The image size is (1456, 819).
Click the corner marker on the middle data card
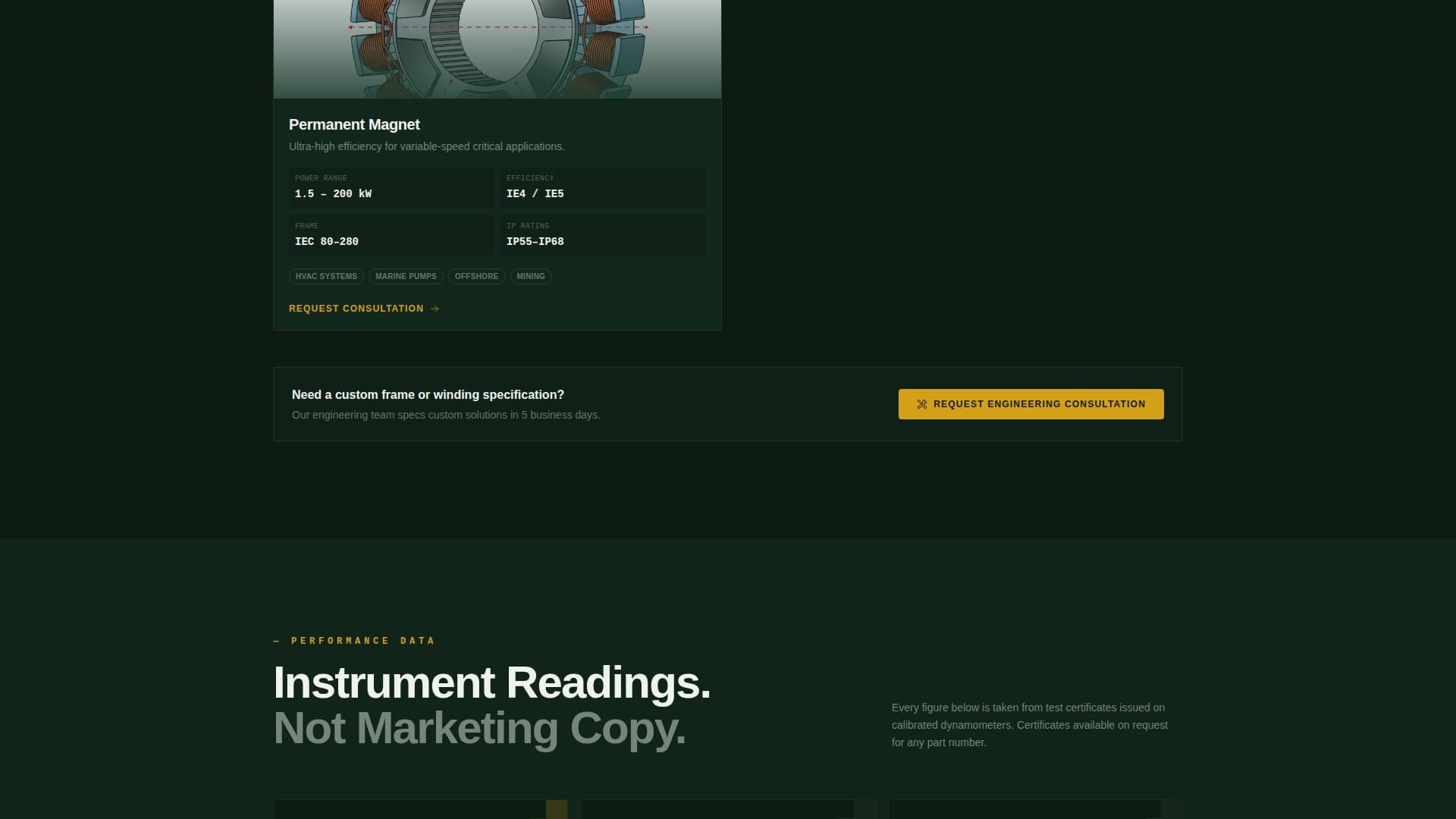click(864, 811)
